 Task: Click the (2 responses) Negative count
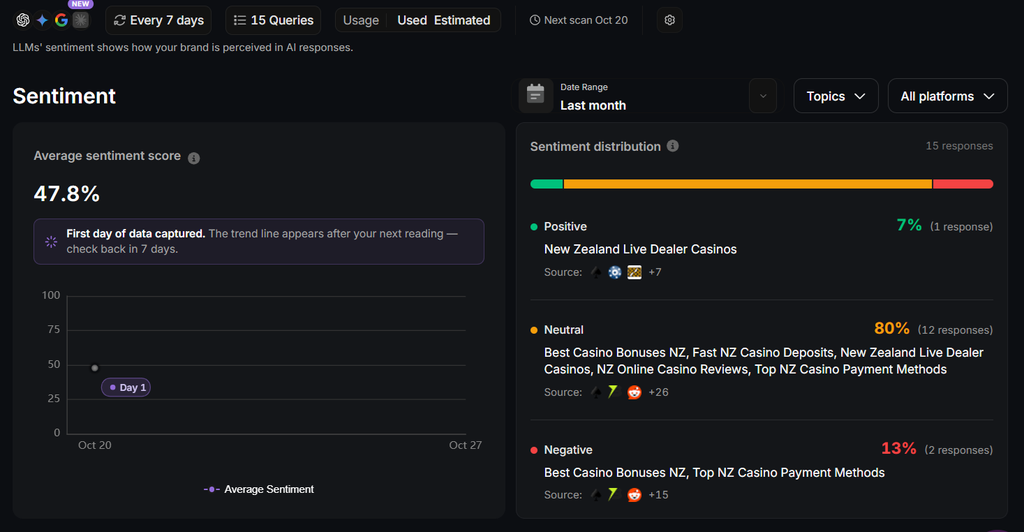[959, 450]
